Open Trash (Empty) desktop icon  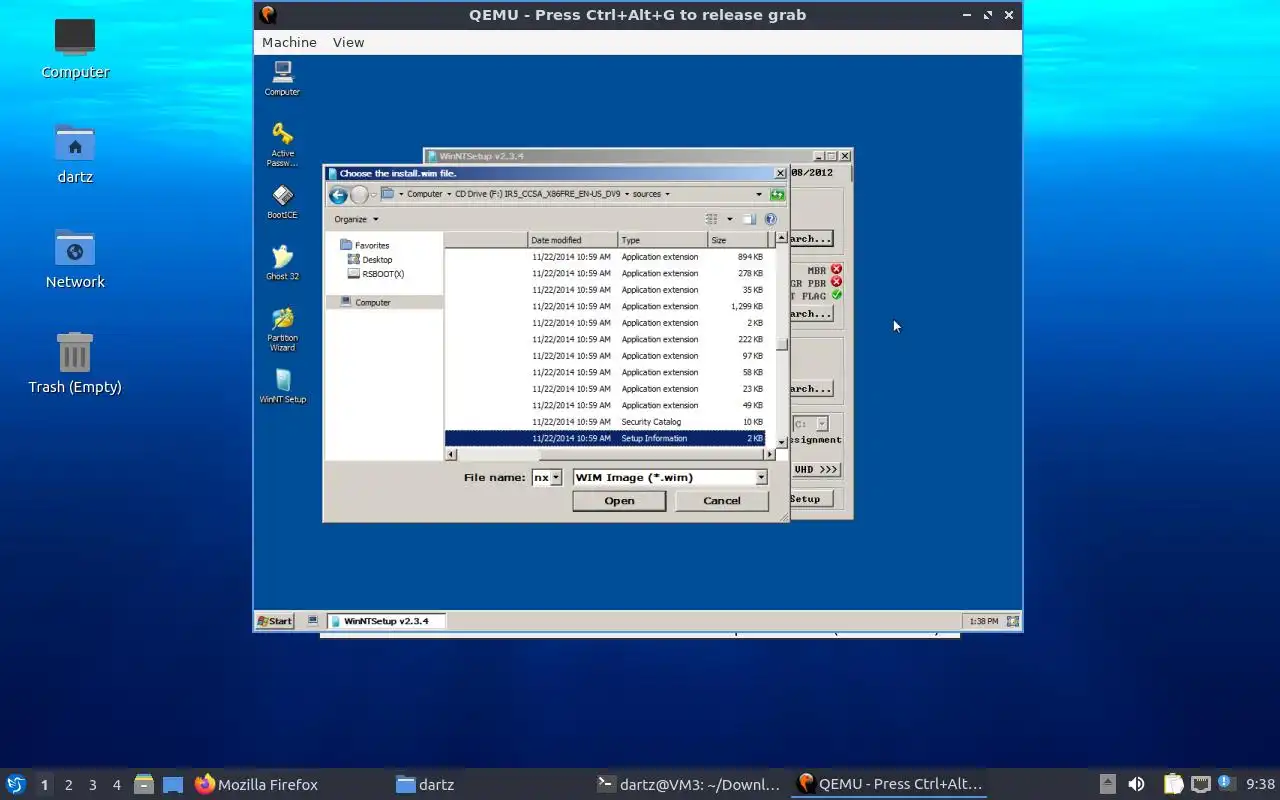(75, 364)
